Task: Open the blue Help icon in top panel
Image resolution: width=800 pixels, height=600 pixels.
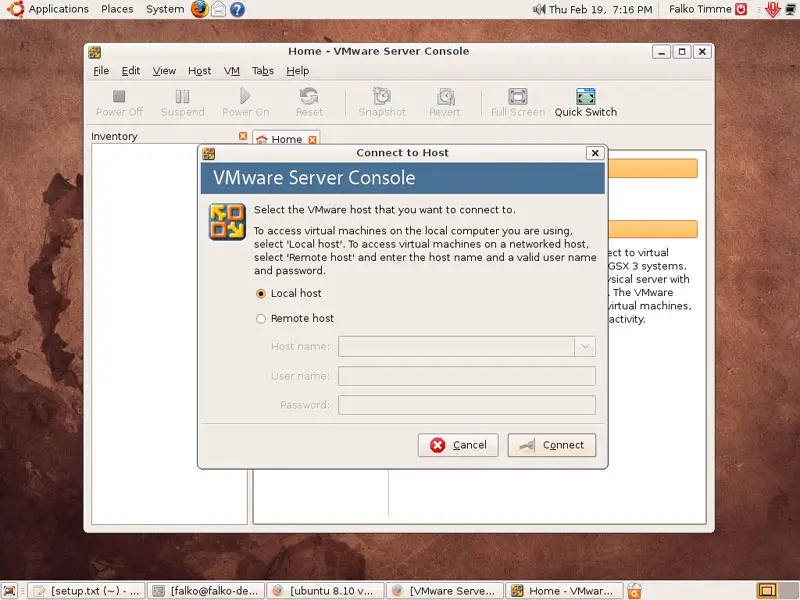Action: click(x=237, y=9)
